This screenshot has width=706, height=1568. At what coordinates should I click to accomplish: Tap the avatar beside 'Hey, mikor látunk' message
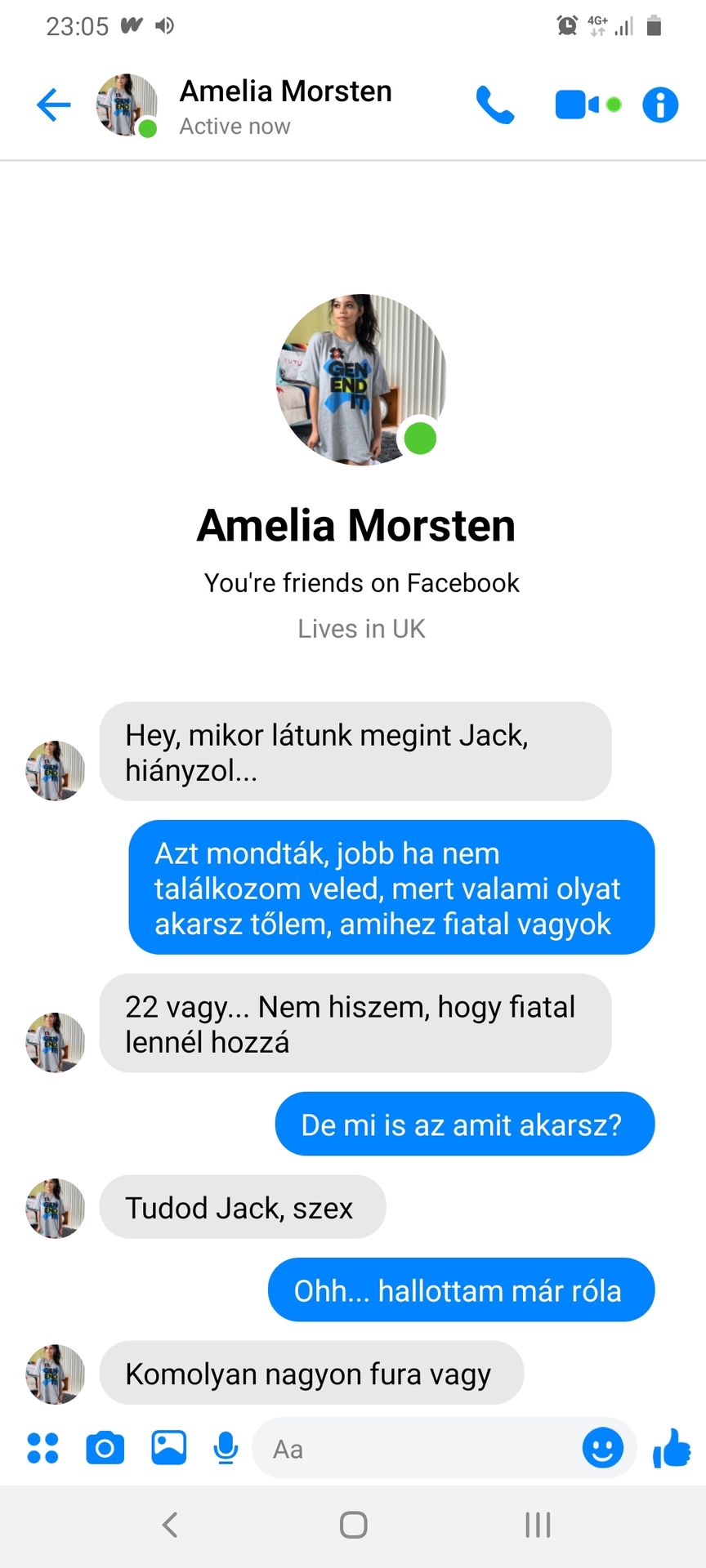[x=56, y=770]
